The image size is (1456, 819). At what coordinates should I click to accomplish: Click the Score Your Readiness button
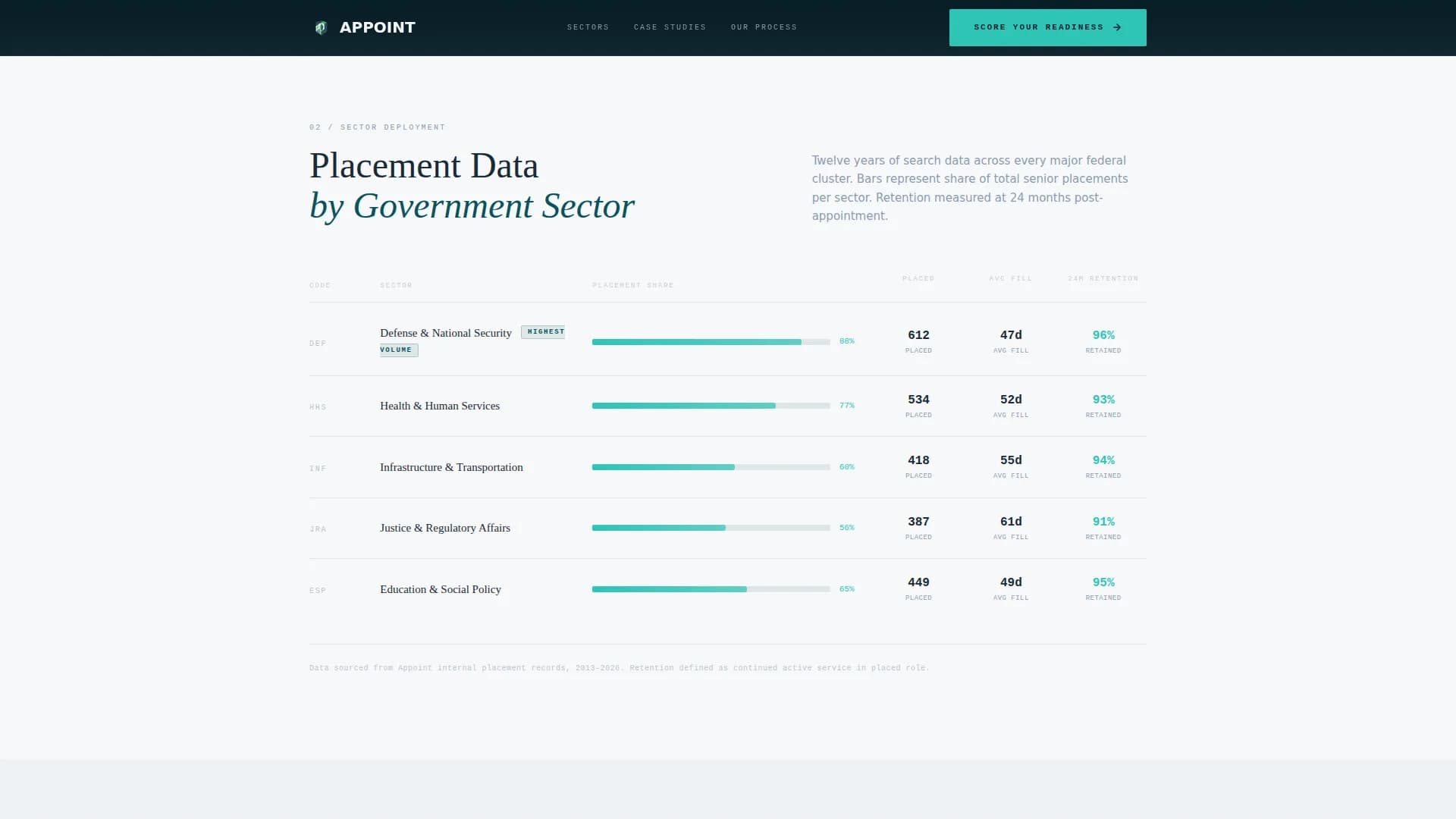[1047, 27]
